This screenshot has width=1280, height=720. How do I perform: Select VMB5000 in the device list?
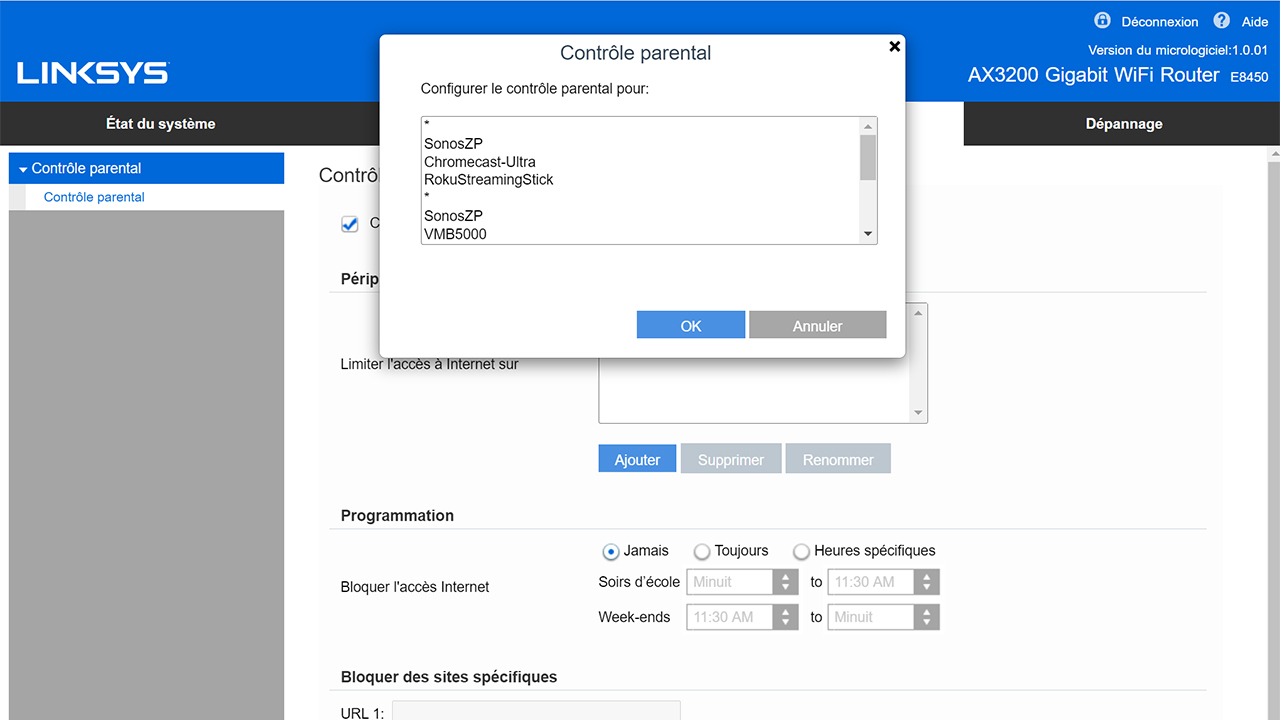coord(455,234)
